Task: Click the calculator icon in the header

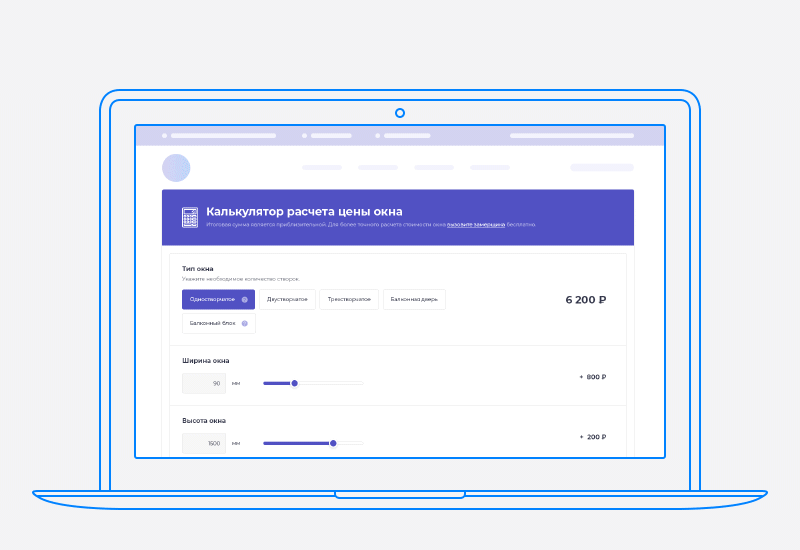Action: click(x=189, y=217)
